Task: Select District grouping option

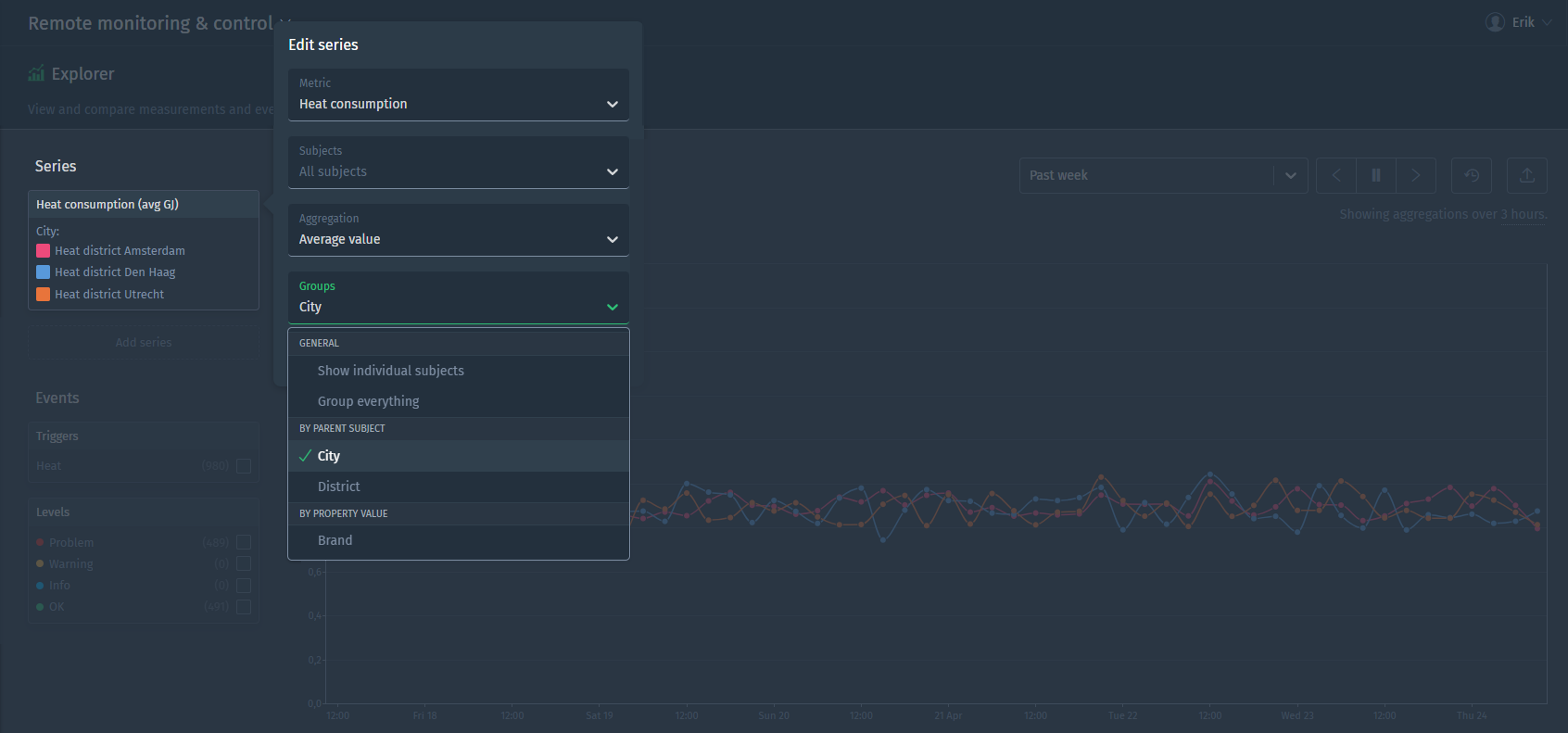Action: (x=338, y=487)
